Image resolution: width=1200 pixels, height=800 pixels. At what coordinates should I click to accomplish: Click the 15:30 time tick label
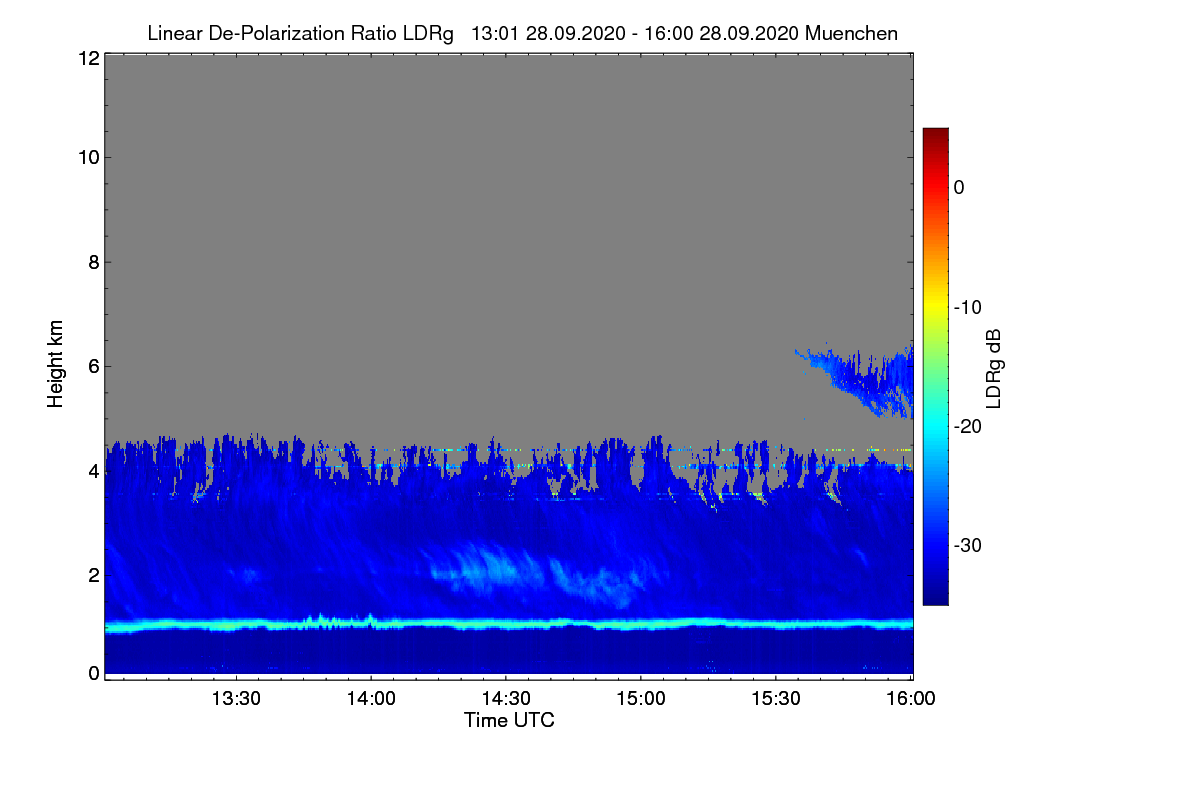coord(775,700)
